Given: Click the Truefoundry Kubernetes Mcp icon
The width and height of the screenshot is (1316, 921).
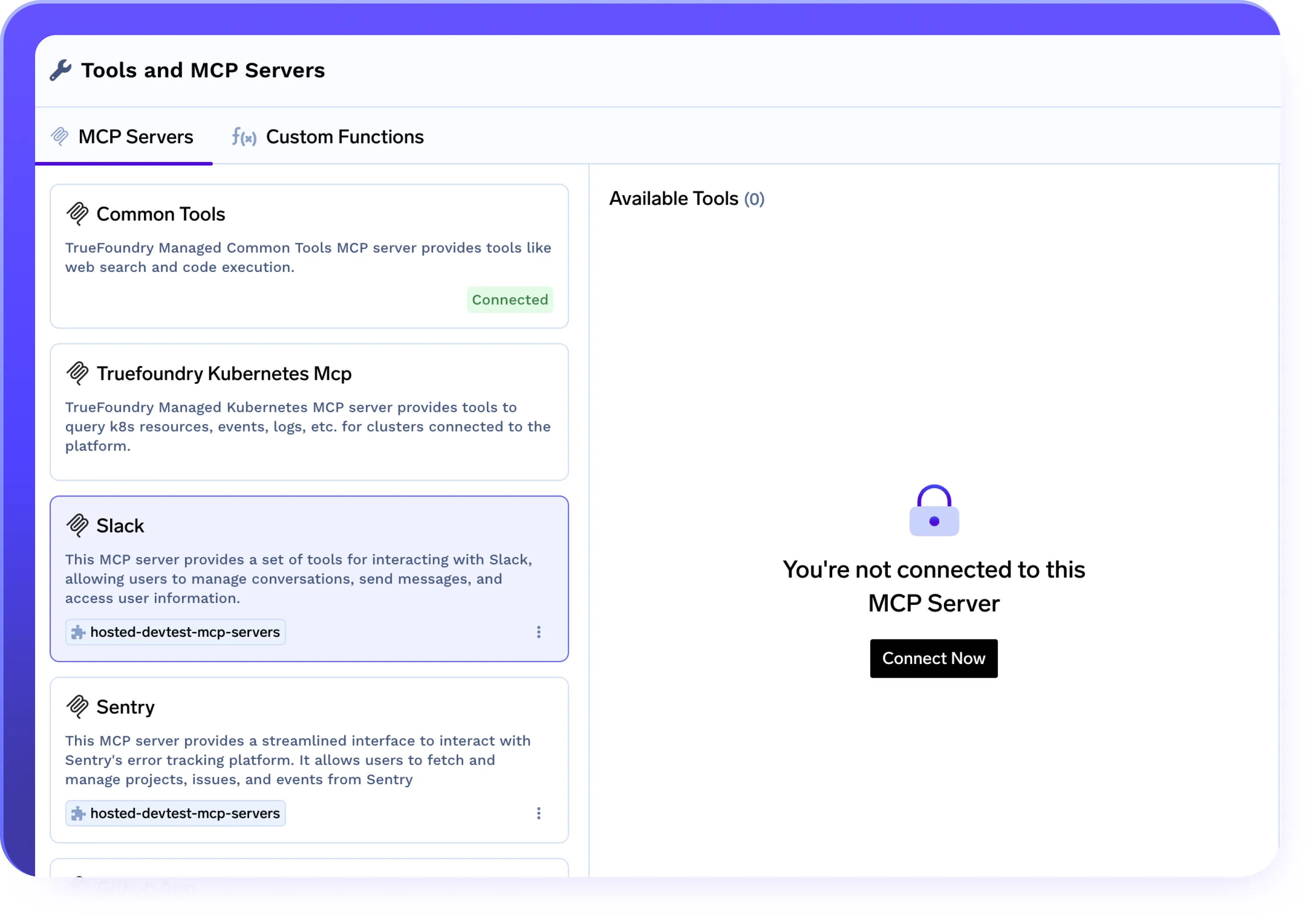Looking at the screenshot, I should (x=78, y=372).
